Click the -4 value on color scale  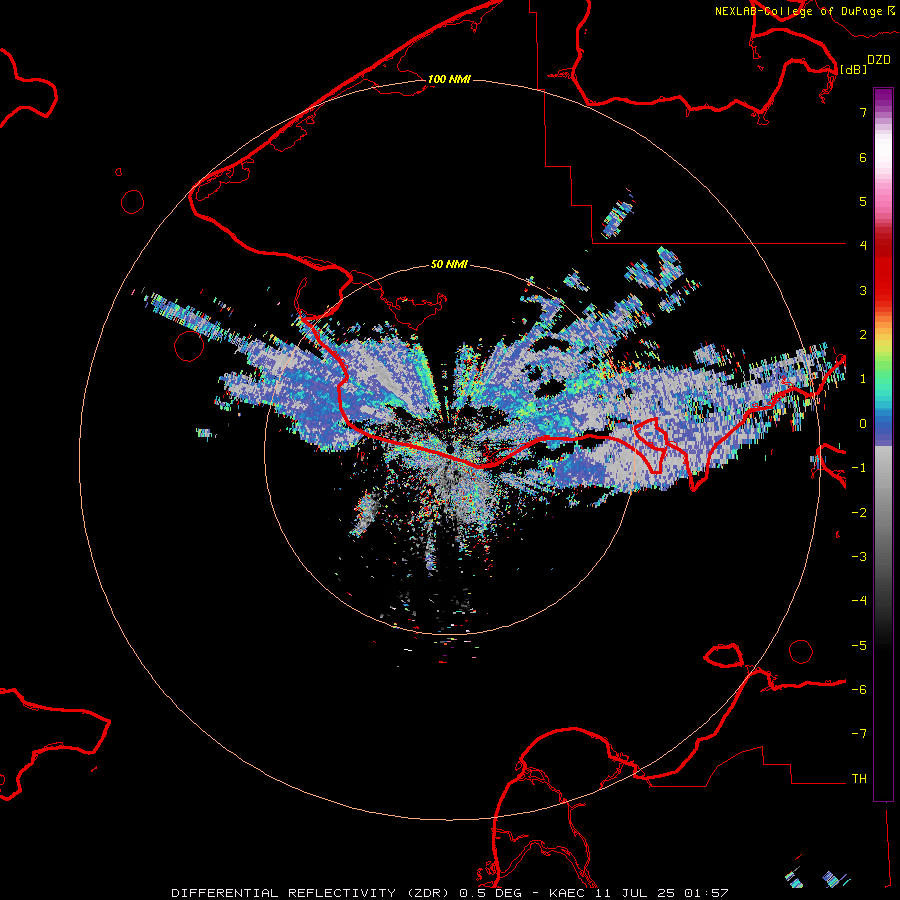tap(859, 601)
